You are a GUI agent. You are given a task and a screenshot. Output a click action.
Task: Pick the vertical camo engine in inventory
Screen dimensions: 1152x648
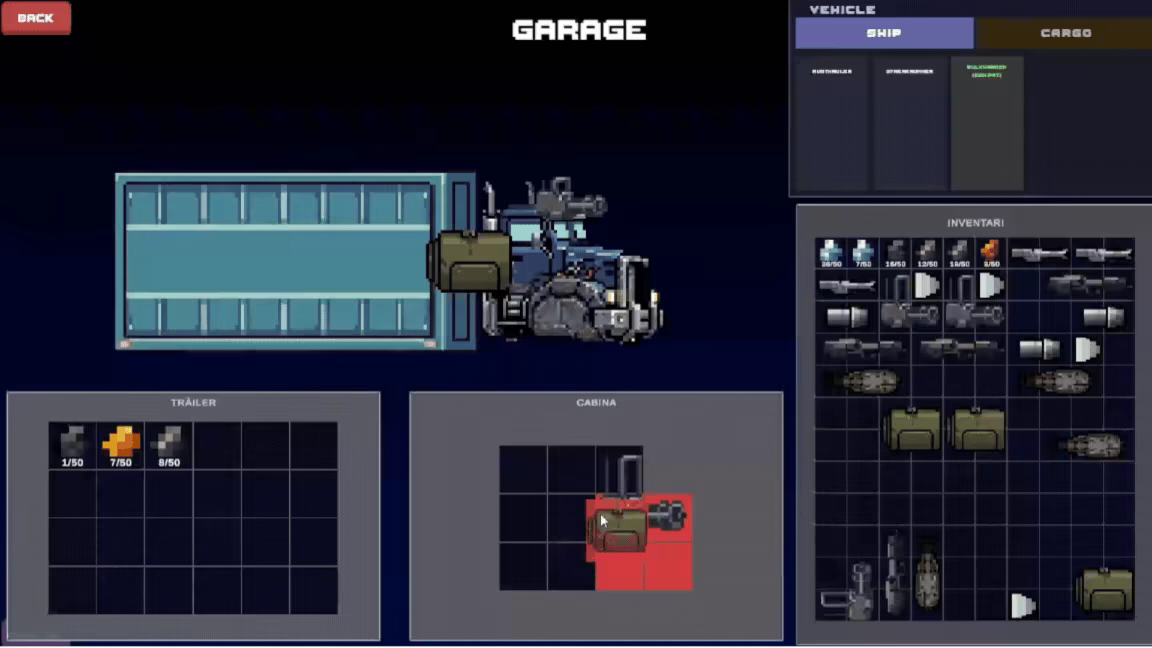point(927,577)
